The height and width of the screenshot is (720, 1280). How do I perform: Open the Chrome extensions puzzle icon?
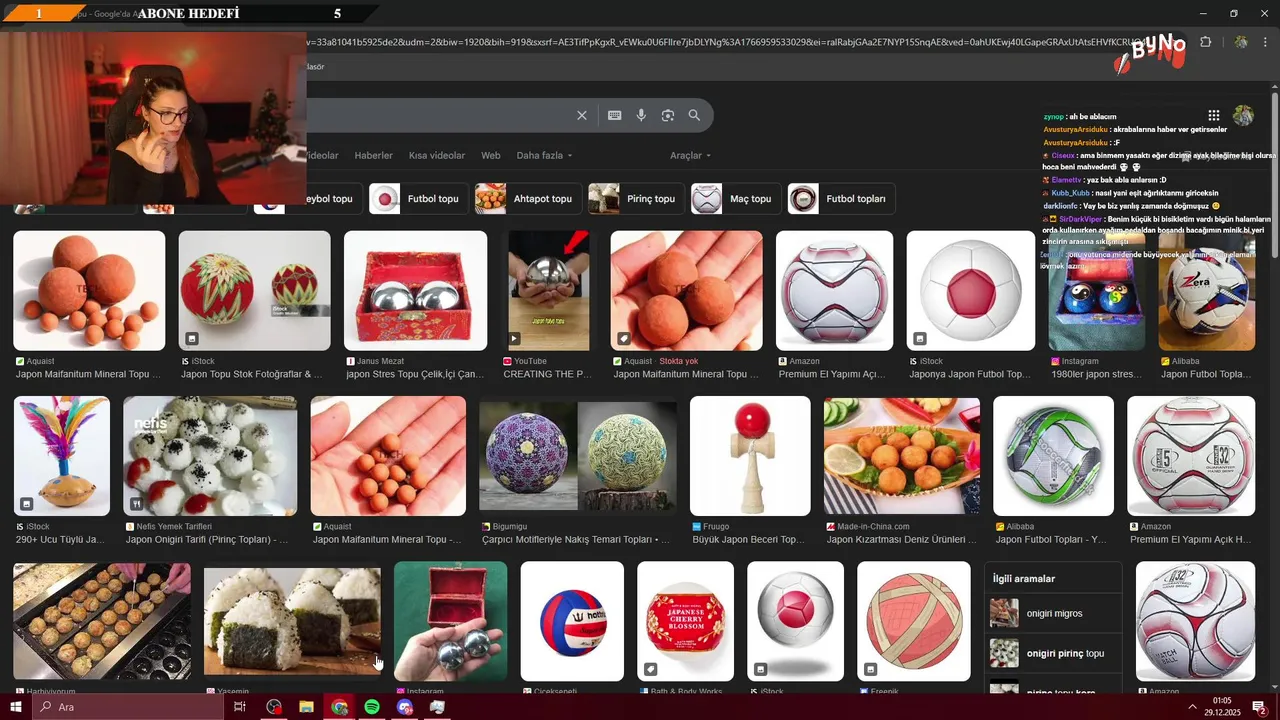1205,42
